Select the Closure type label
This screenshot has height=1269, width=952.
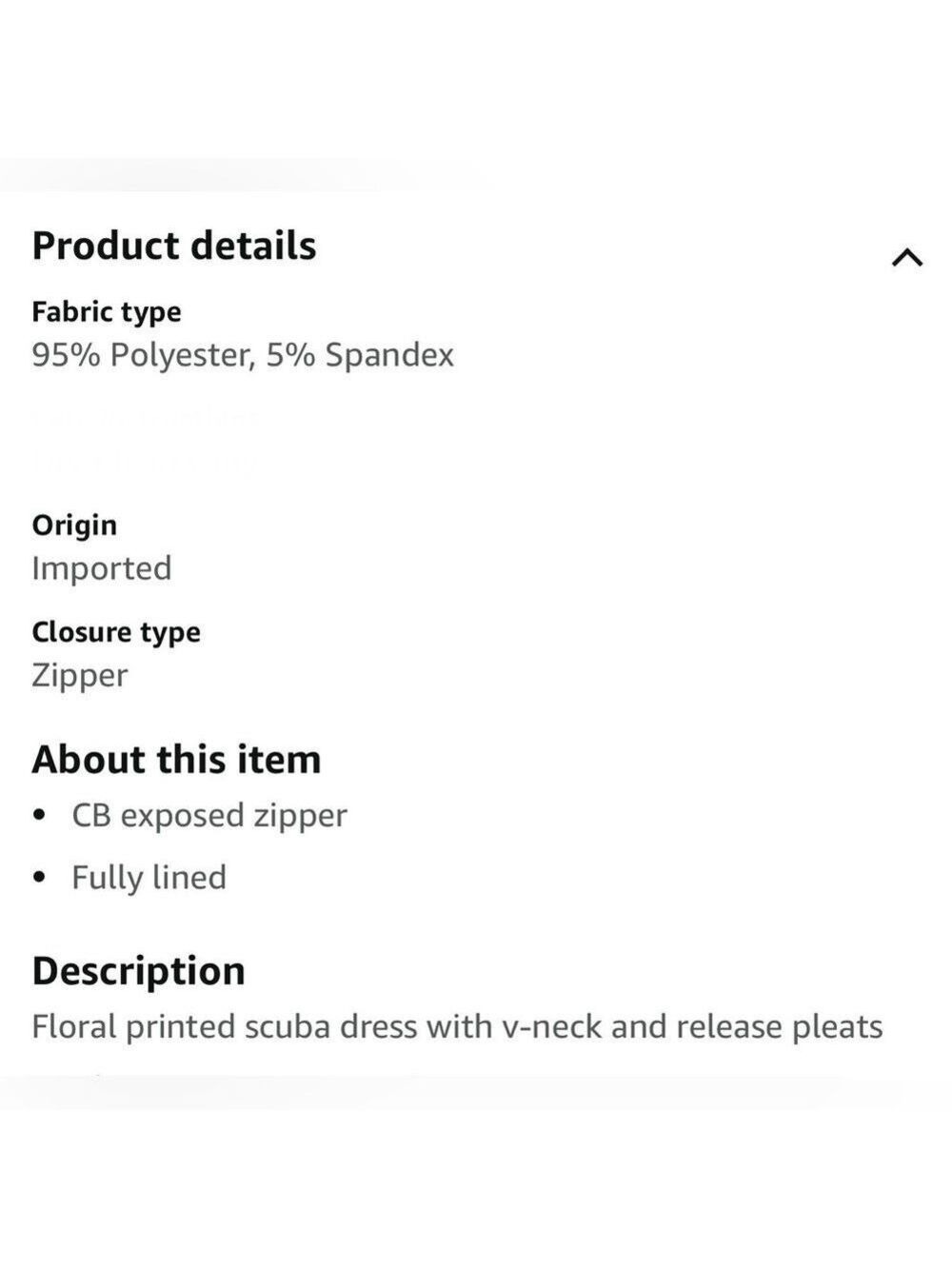116,632
